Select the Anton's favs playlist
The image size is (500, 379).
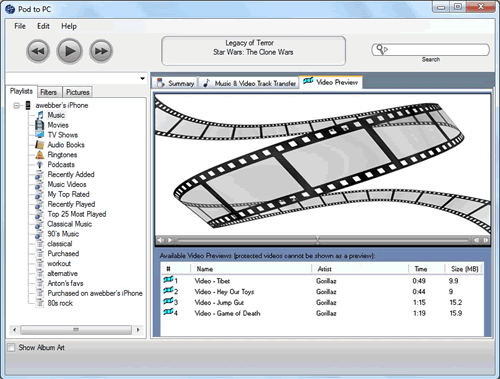[x=65, y=283]
